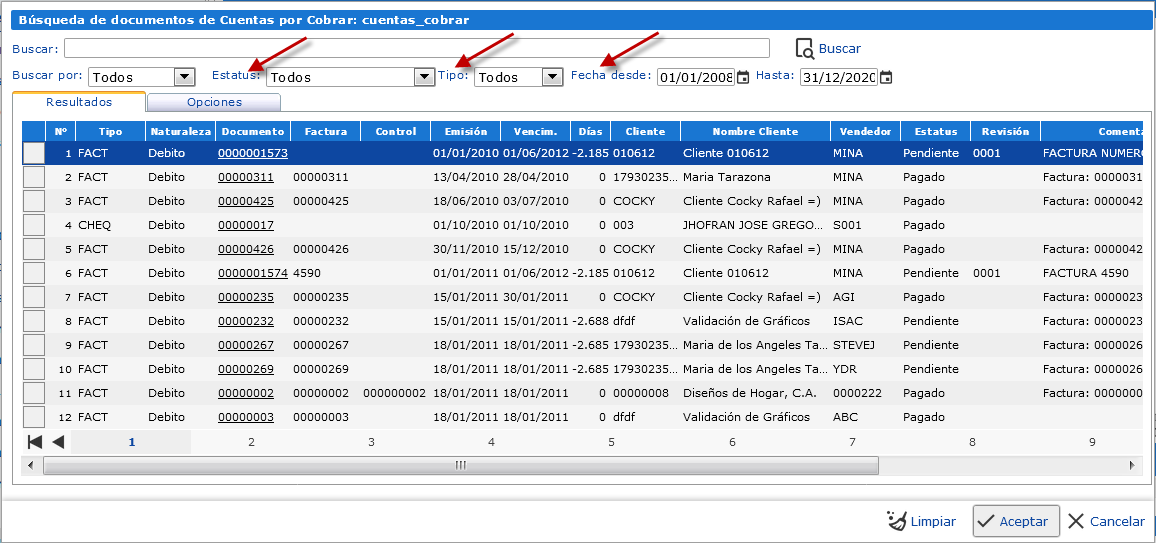Viewport: 1156px width, 543px height.
Task: Click the Buscar text input field
Action: pos(416,48)
